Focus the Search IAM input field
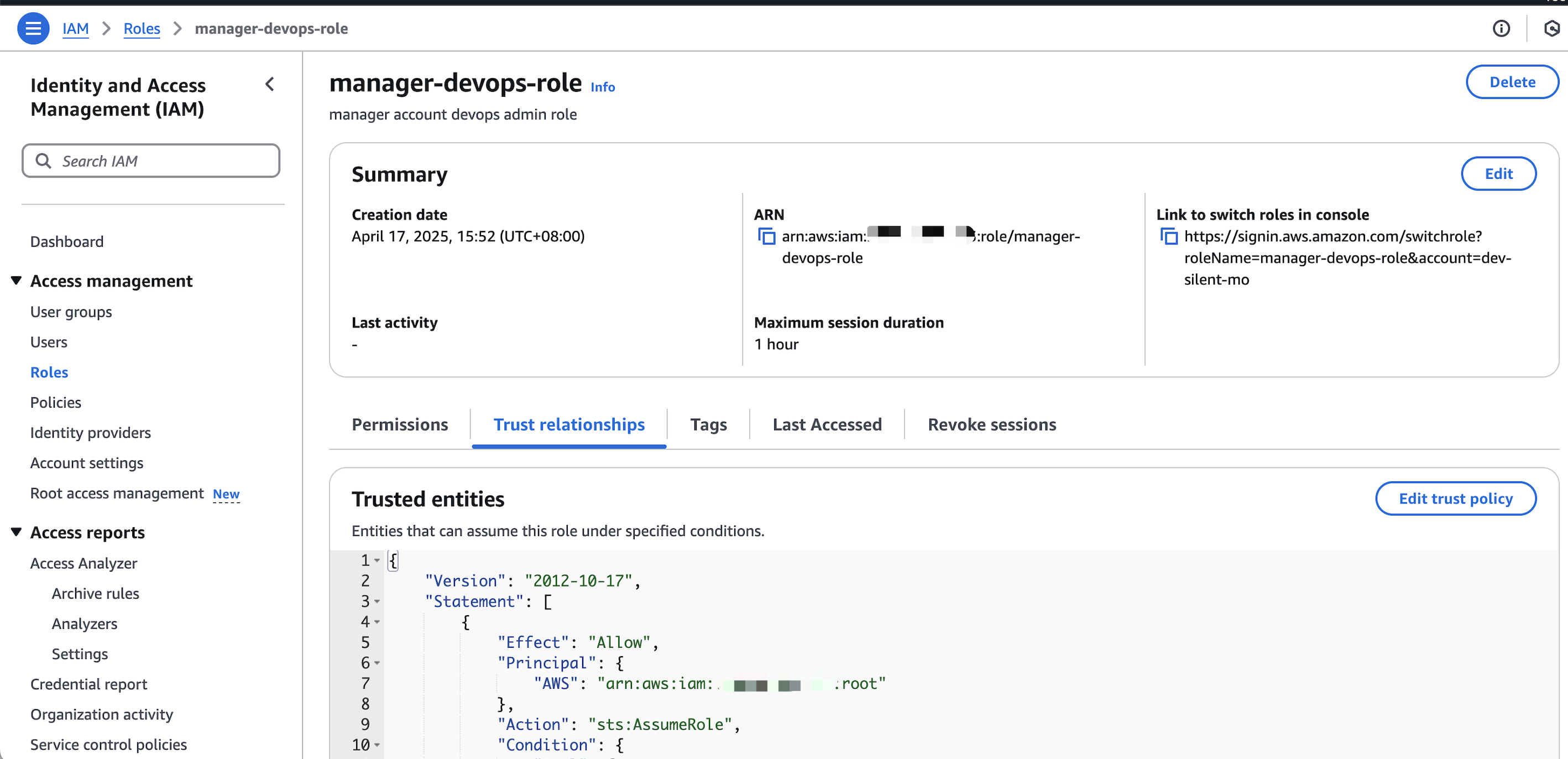The image size is (1568, 759). coord(164,161)
